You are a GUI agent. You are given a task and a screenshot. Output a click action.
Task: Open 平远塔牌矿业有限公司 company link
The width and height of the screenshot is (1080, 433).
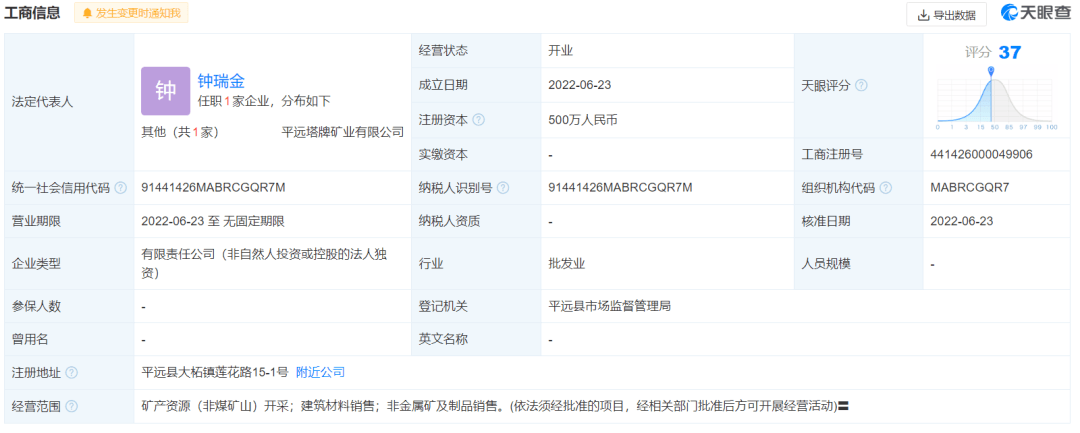click(x=343, y=132)
